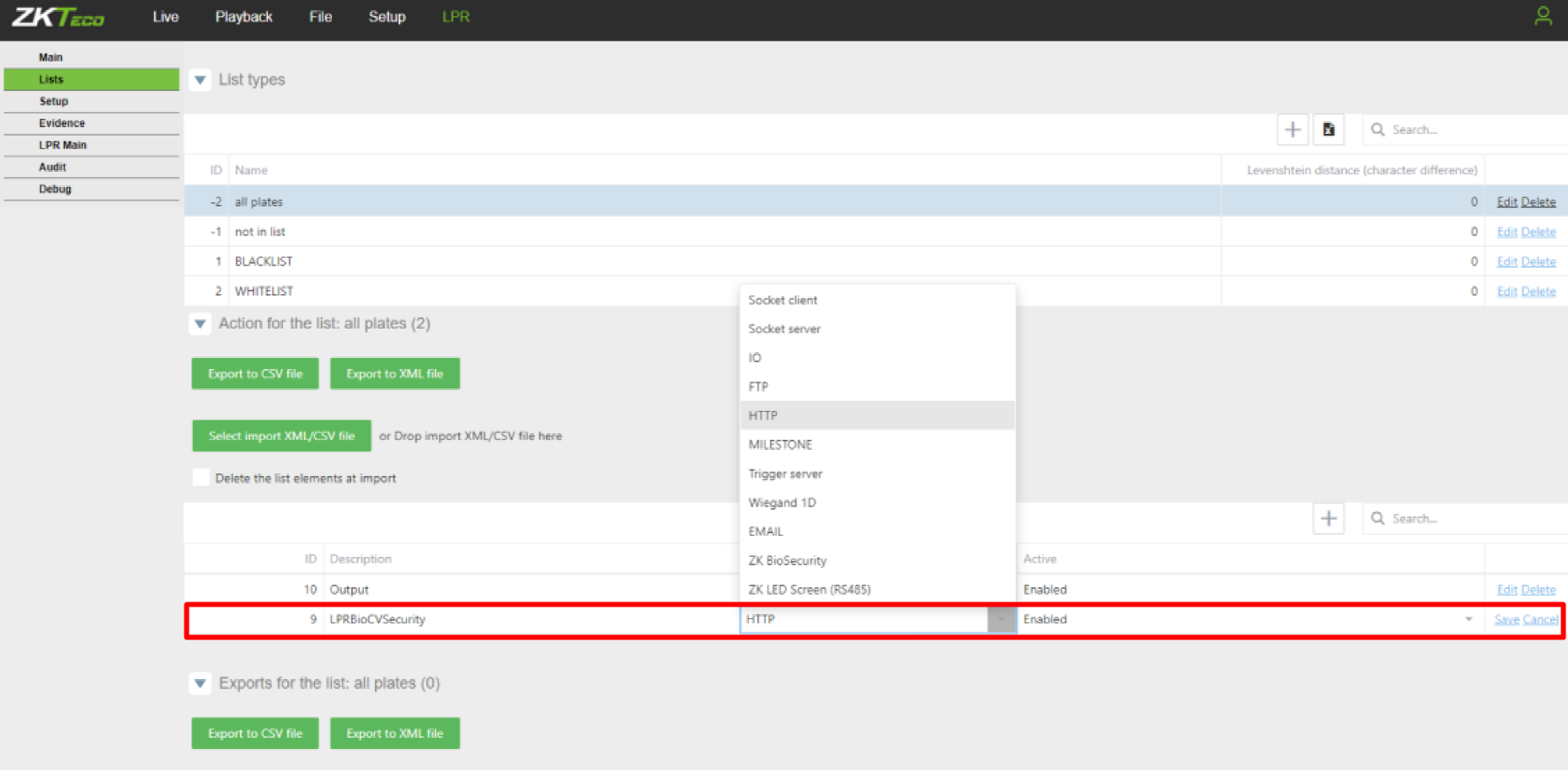Click the list types file import icon
This screenshot has width=1568, height=770.
coord(1329,130)
